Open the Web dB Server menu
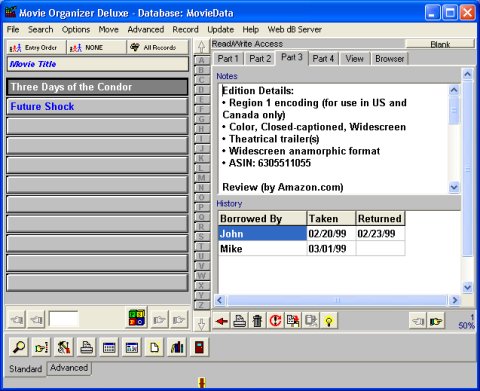 295,29
